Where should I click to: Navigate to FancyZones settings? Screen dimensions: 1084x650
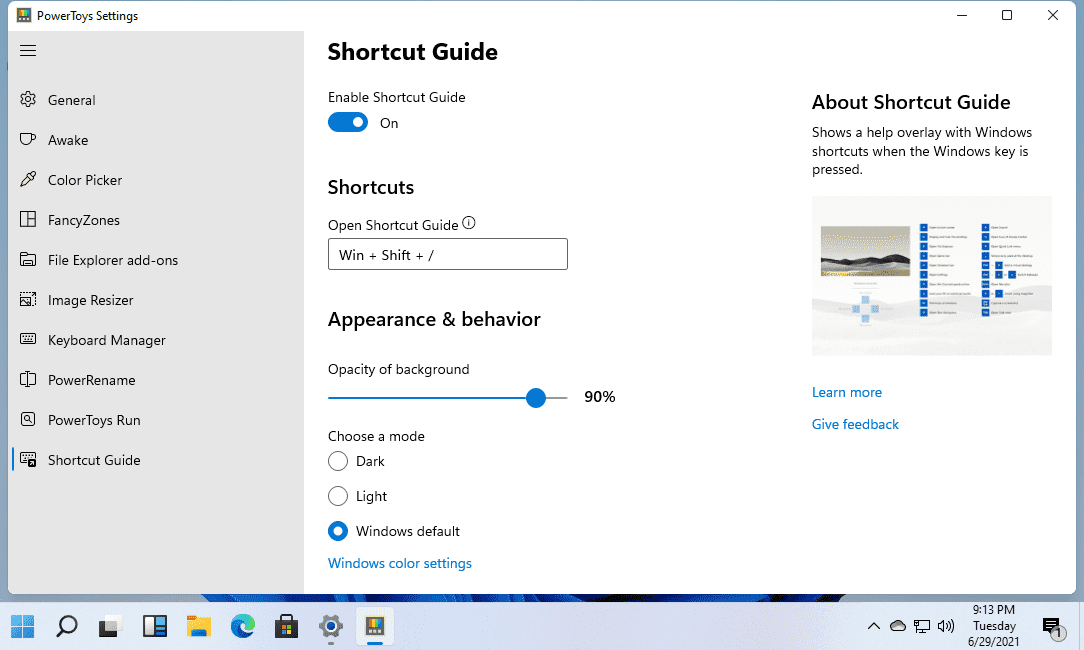[158, 220]
